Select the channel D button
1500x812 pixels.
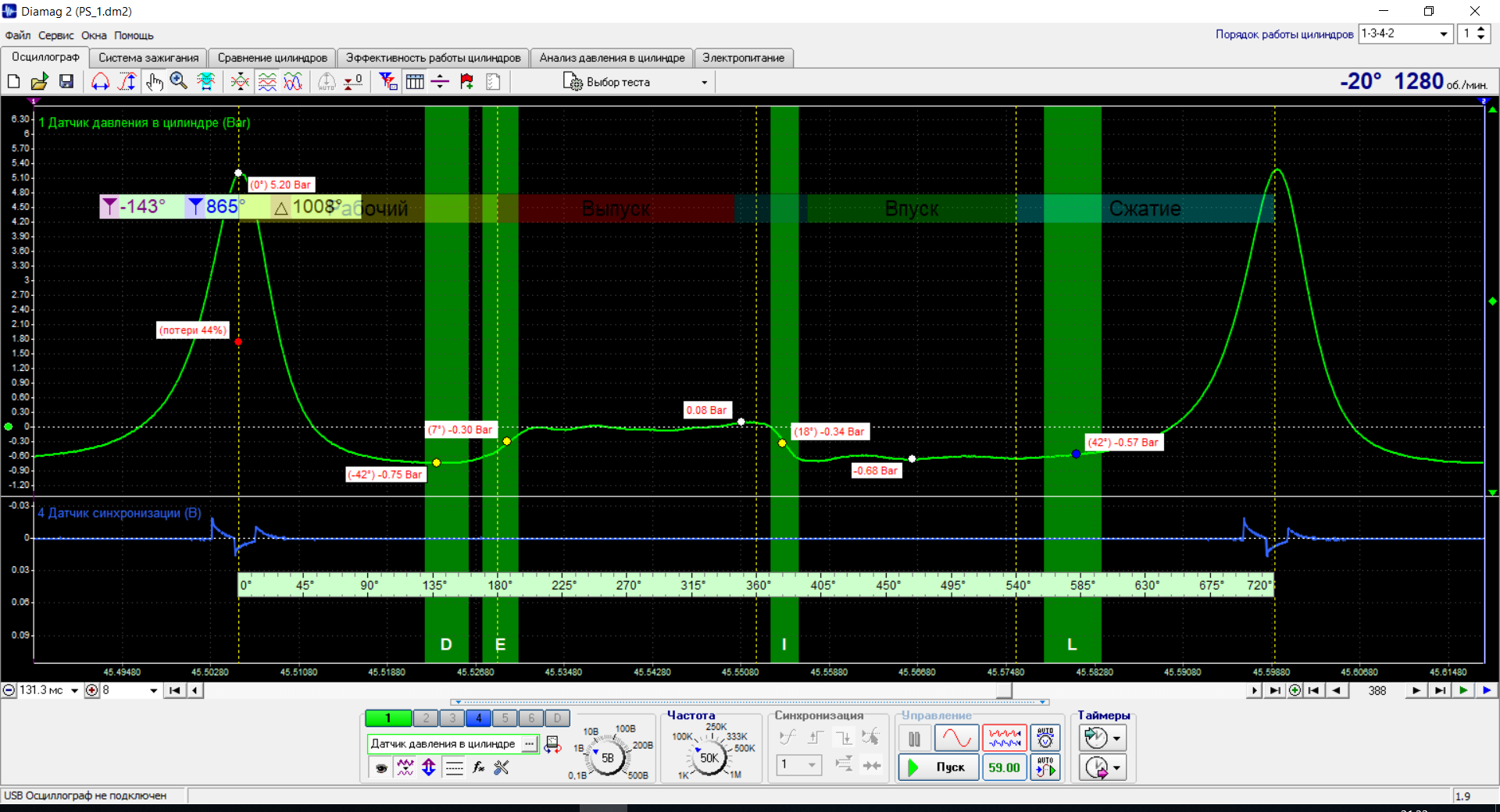coord(557,718)
